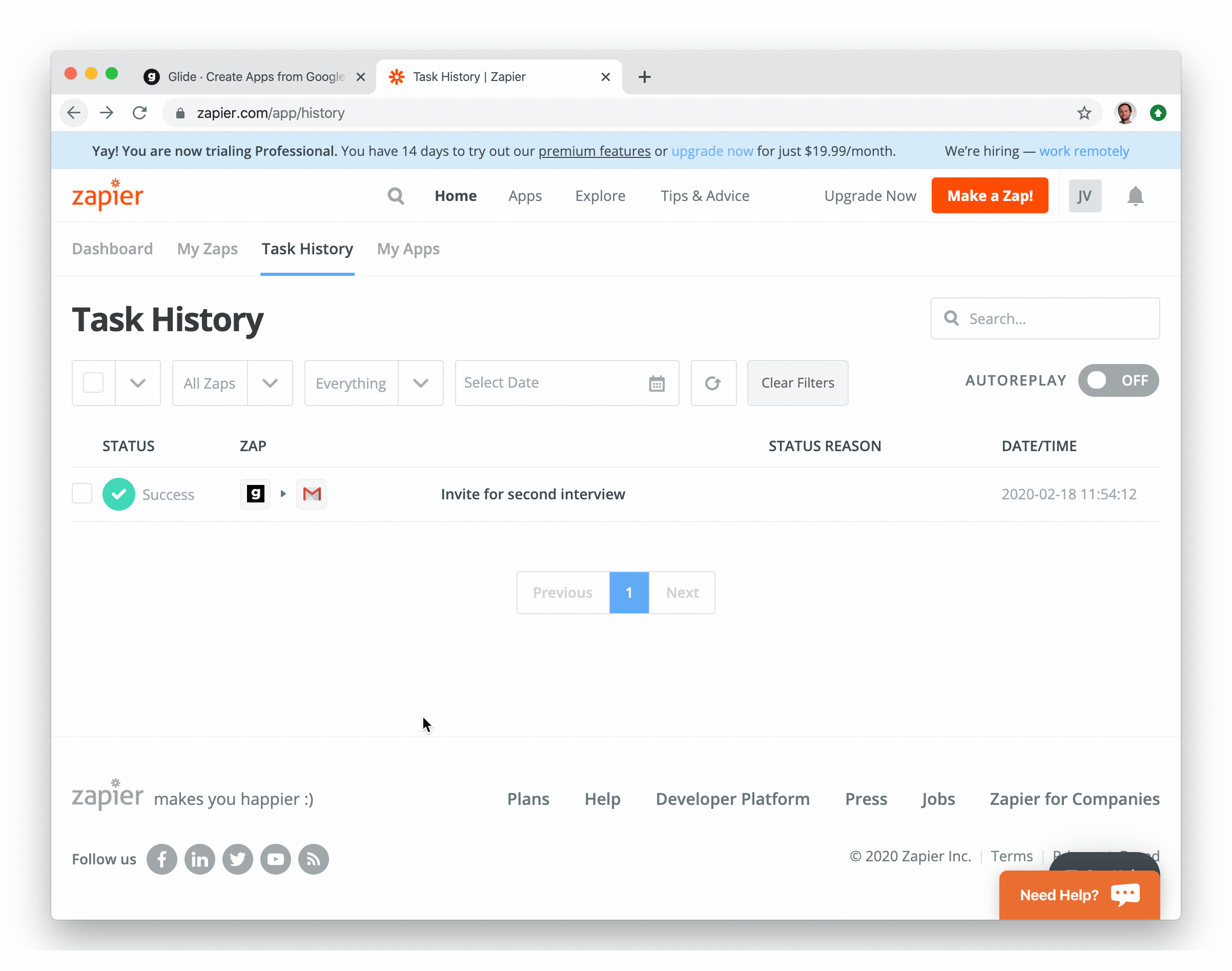This screenshot has height=971, width=1232.
Task: Click the notification bell icon
Action: (x=1134, y=196)
